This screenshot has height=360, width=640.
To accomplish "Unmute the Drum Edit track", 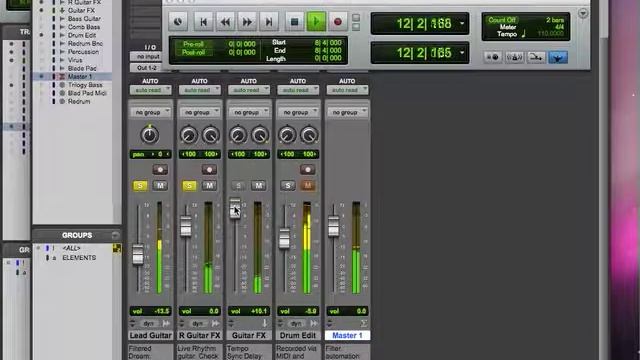I will 308,186.
